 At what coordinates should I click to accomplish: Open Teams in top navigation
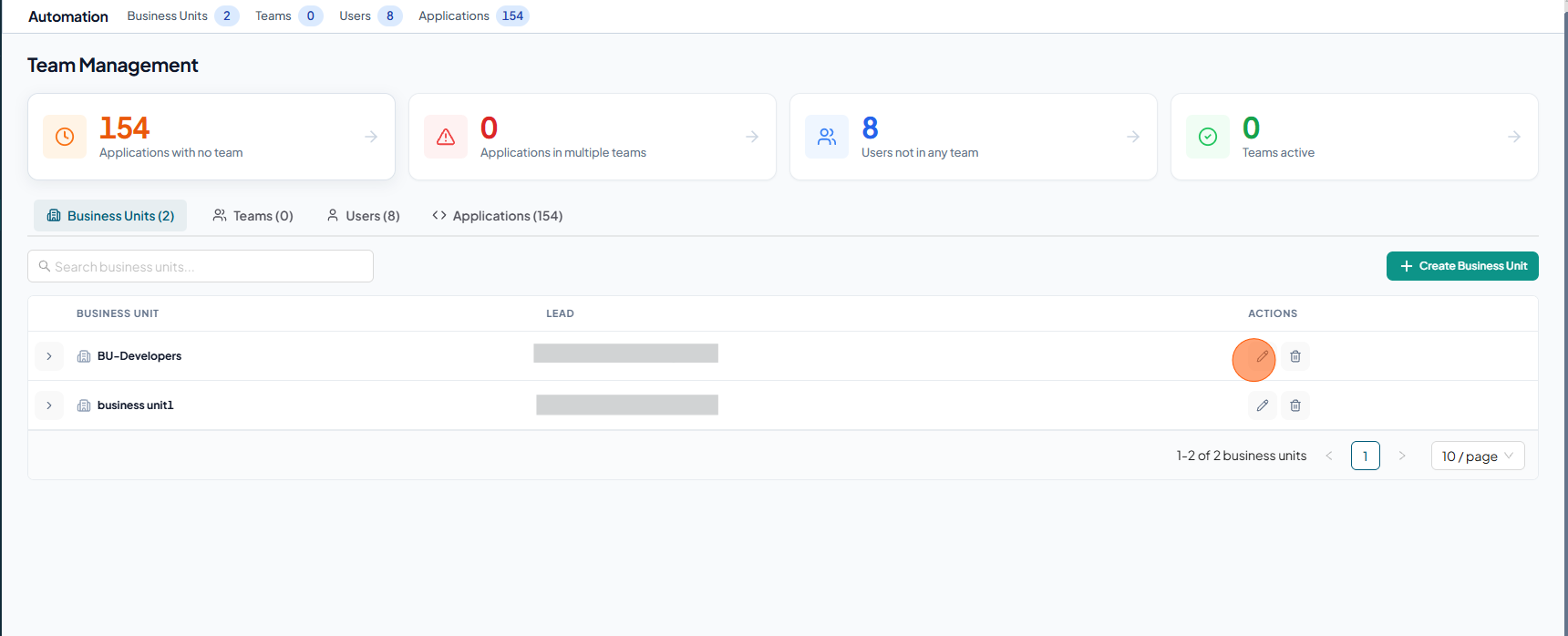[289, 15]
